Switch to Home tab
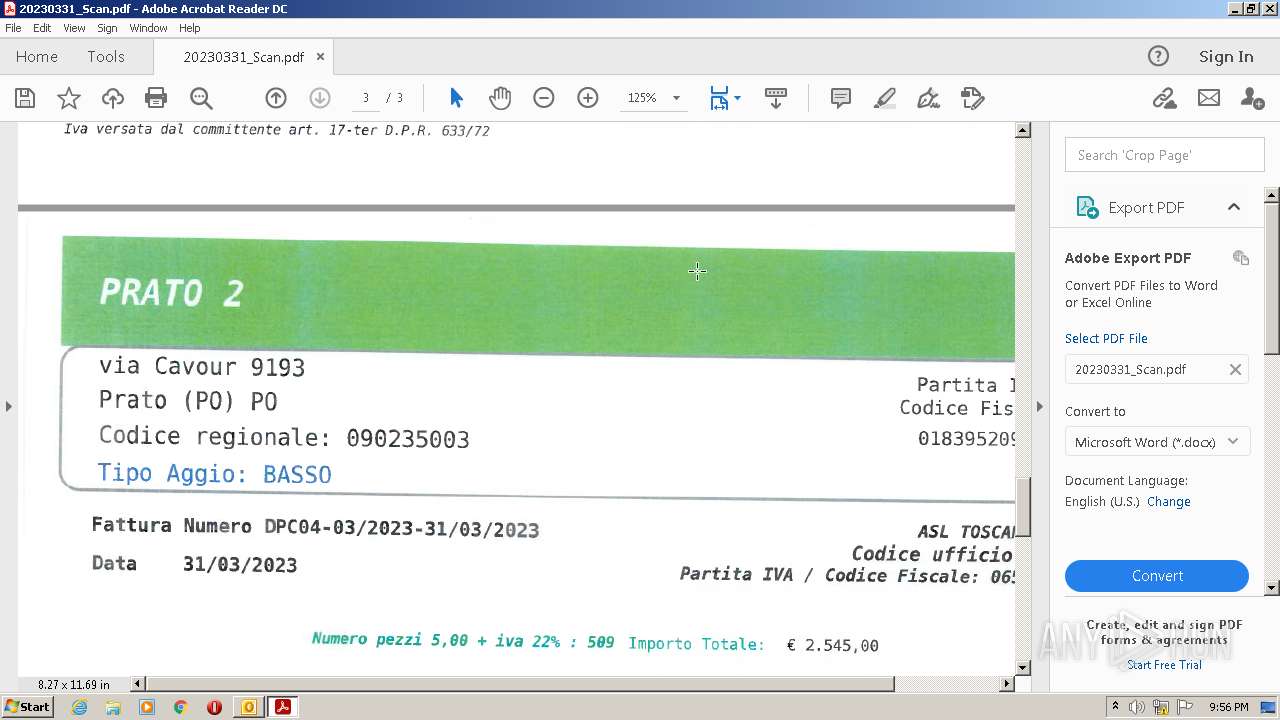The height and width of the screenshot is (720, 1280). coord(37,57)
